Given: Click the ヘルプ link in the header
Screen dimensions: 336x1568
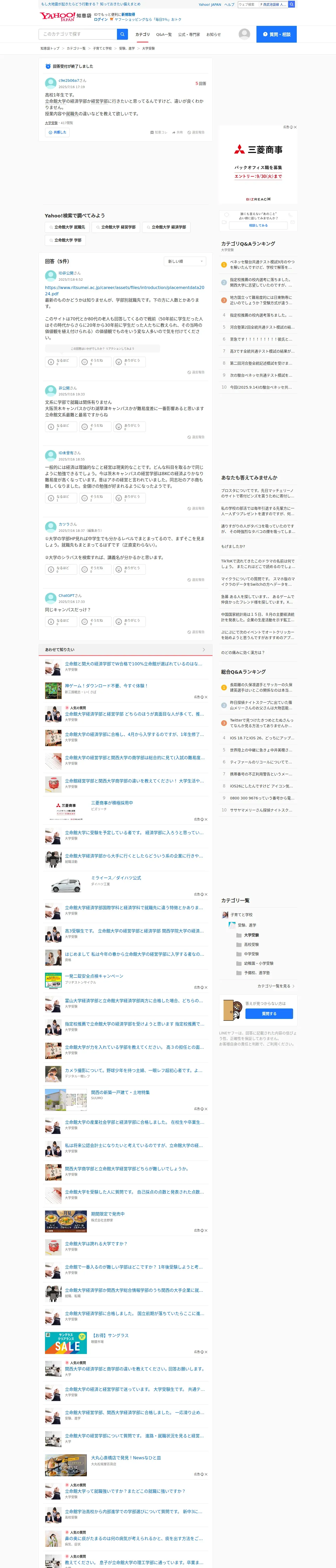Looking at the screenshot, I should (x=229, y=4).
